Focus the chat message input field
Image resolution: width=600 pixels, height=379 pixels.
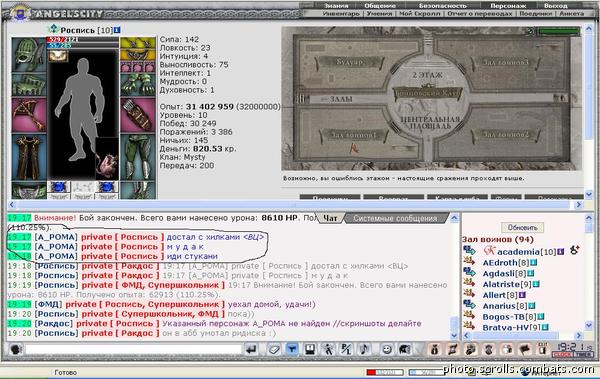tap(133, 349)
